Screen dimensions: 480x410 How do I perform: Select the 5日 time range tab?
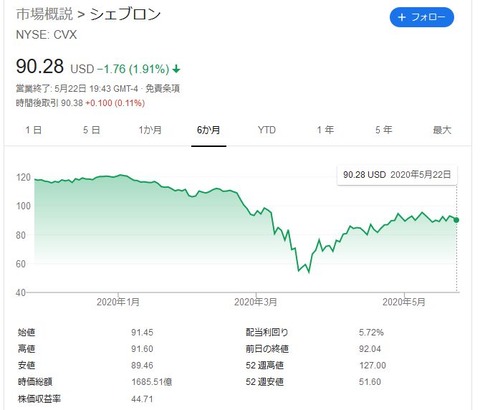click(92, 130)
